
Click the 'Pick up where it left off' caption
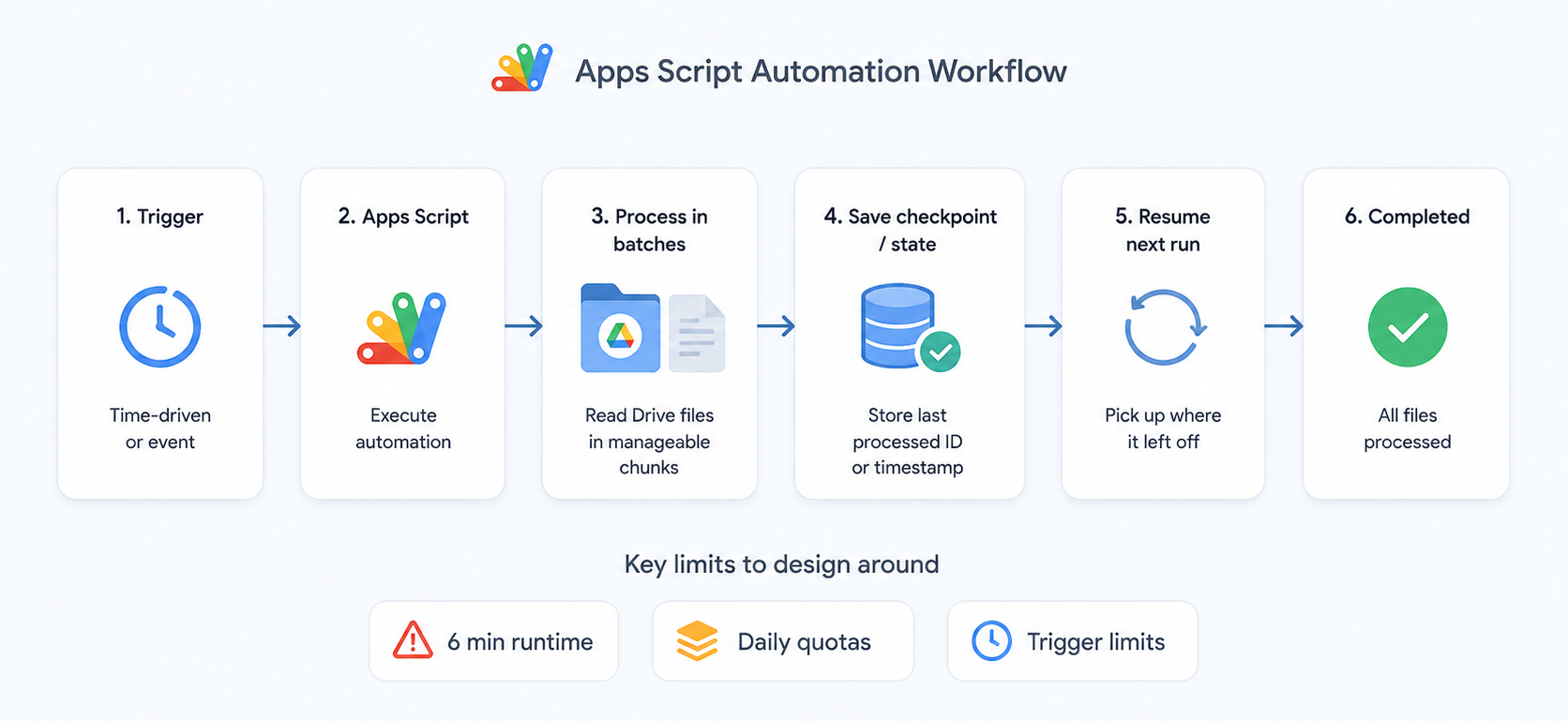[1163, 428]
